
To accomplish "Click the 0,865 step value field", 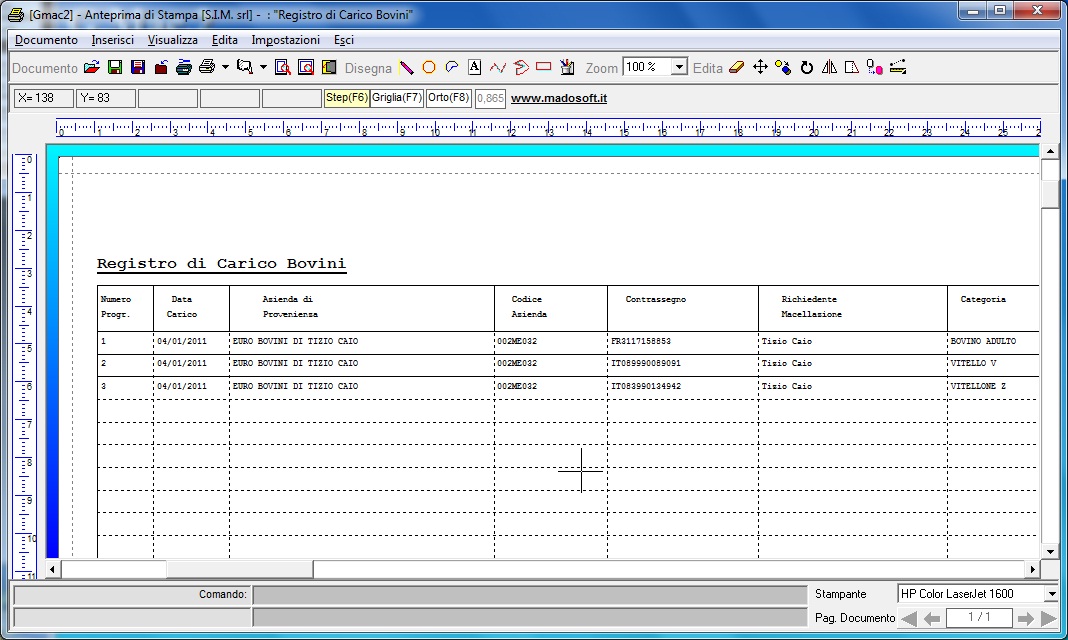I will coord(490,99).
